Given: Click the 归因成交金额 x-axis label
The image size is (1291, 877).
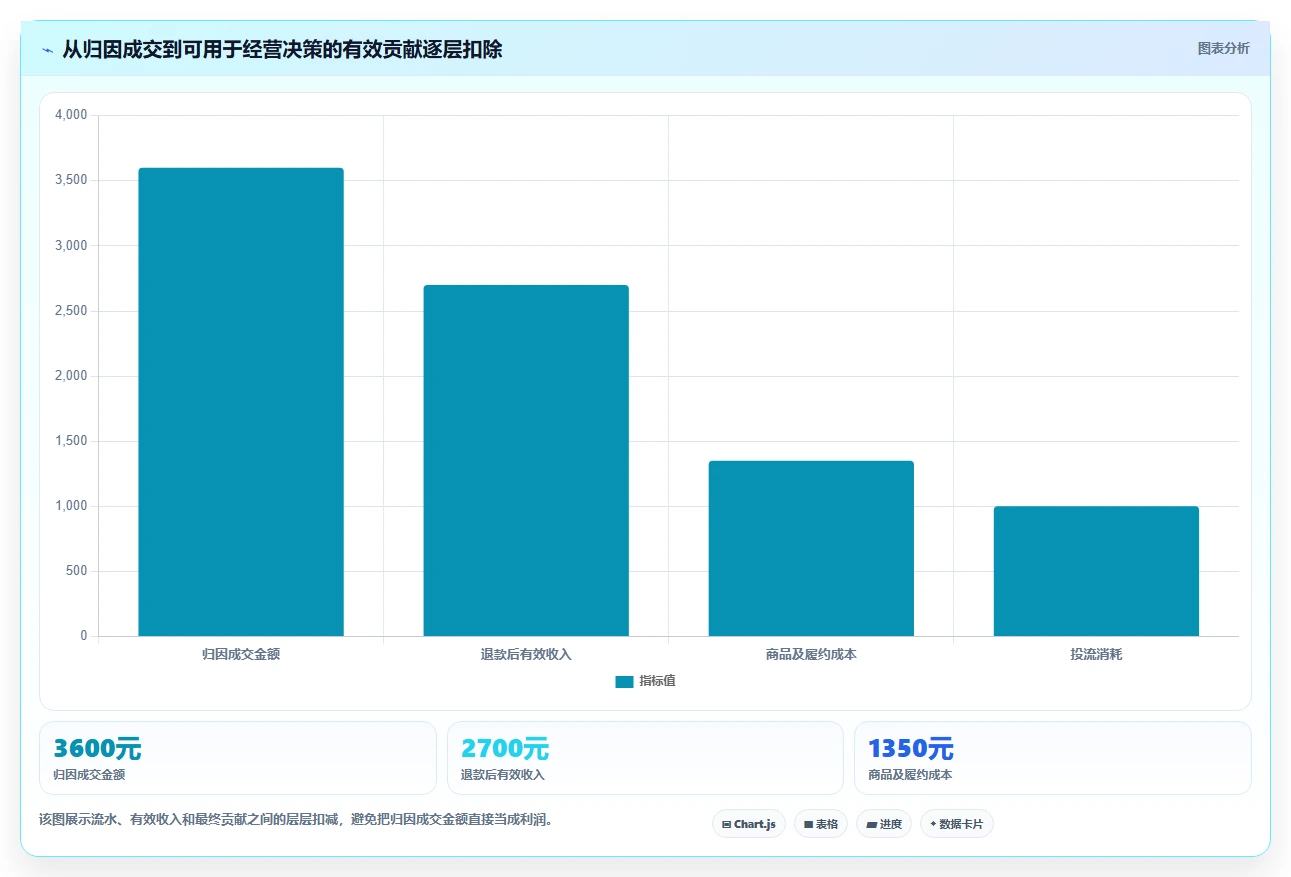Looking at the screenshot, I should pyautogui.click(x=241, y=654).
